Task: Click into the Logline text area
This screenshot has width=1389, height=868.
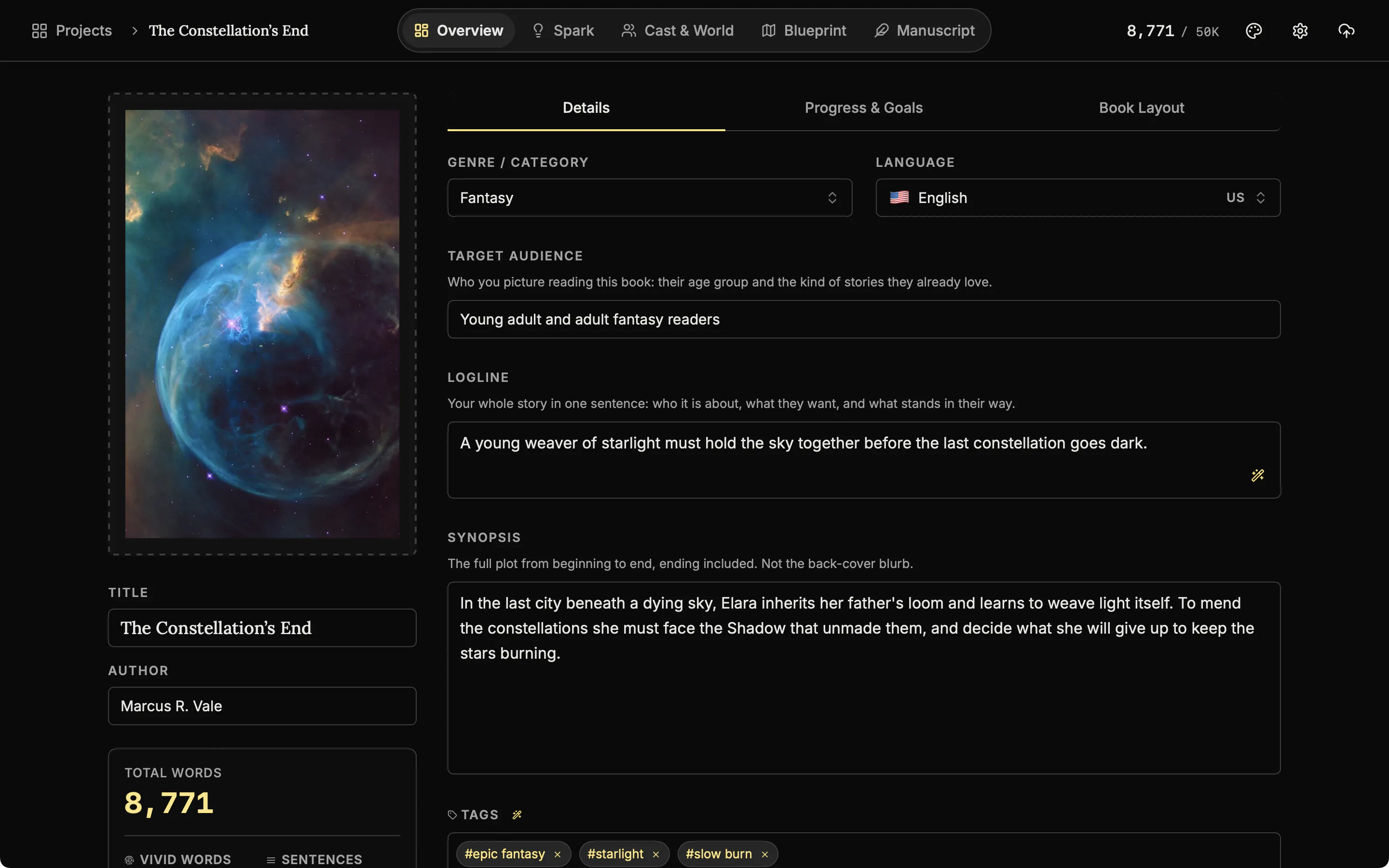Action: [x=864, y=460]
